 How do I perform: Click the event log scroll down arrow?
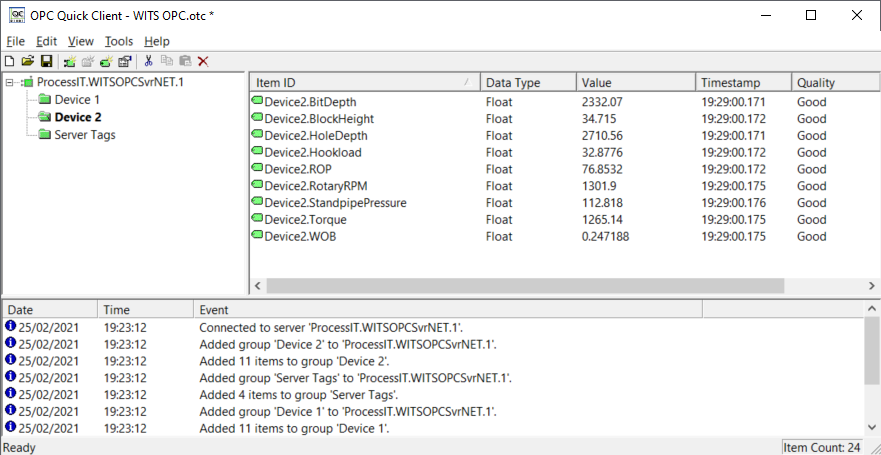click(x=872, y=427)
